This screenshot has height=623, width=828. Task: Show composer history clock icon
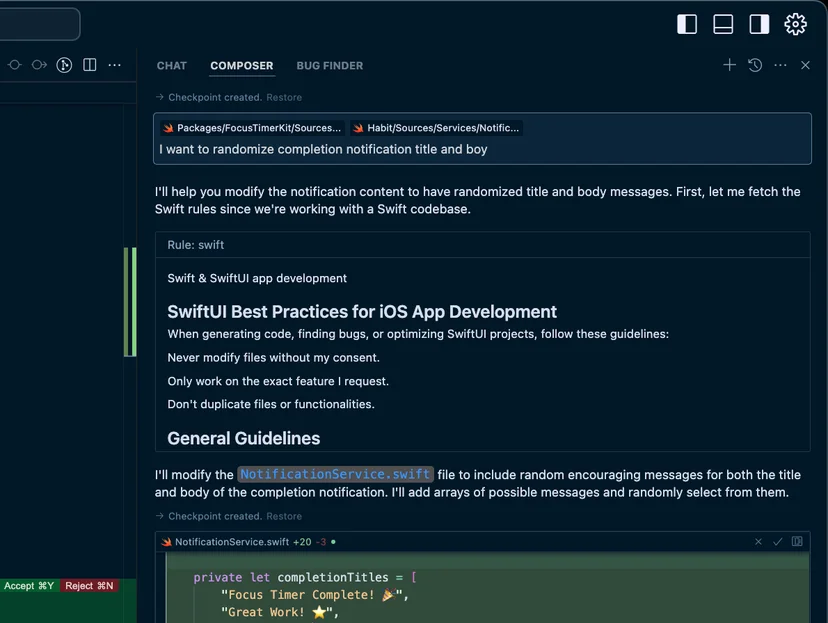coord(755,65)
